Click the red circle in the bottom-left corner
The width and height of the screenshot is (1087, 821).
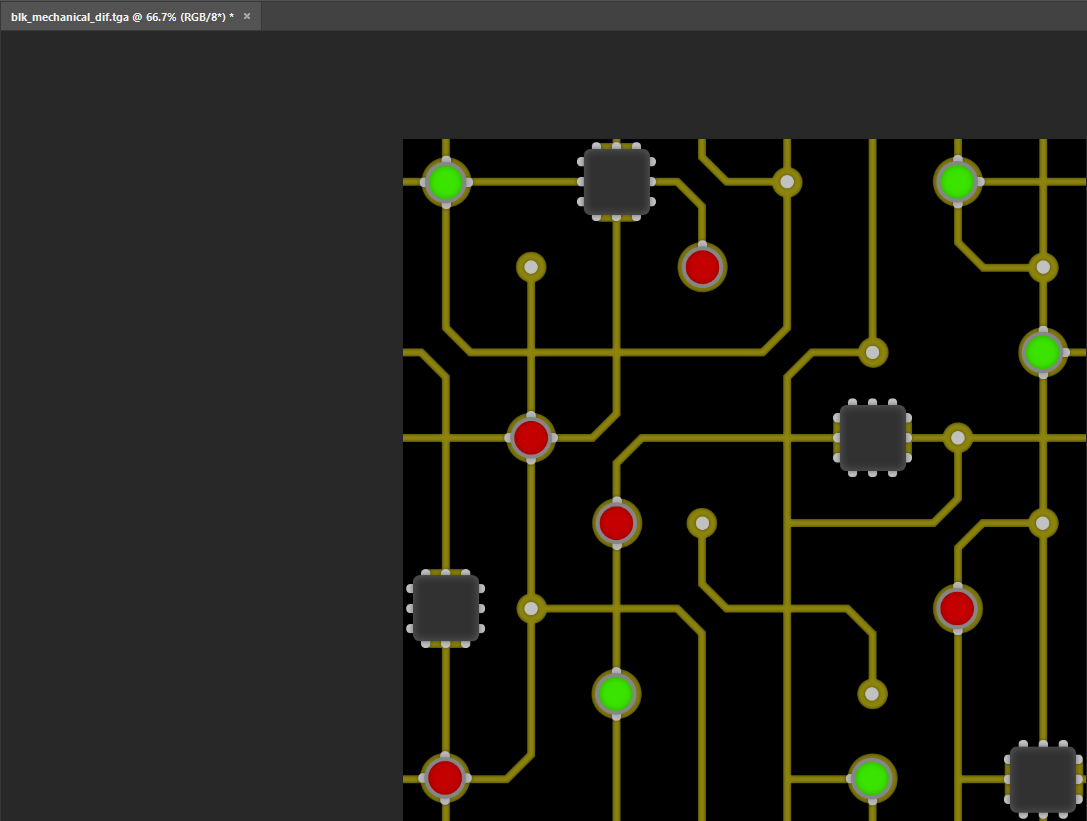pos(445,778)
